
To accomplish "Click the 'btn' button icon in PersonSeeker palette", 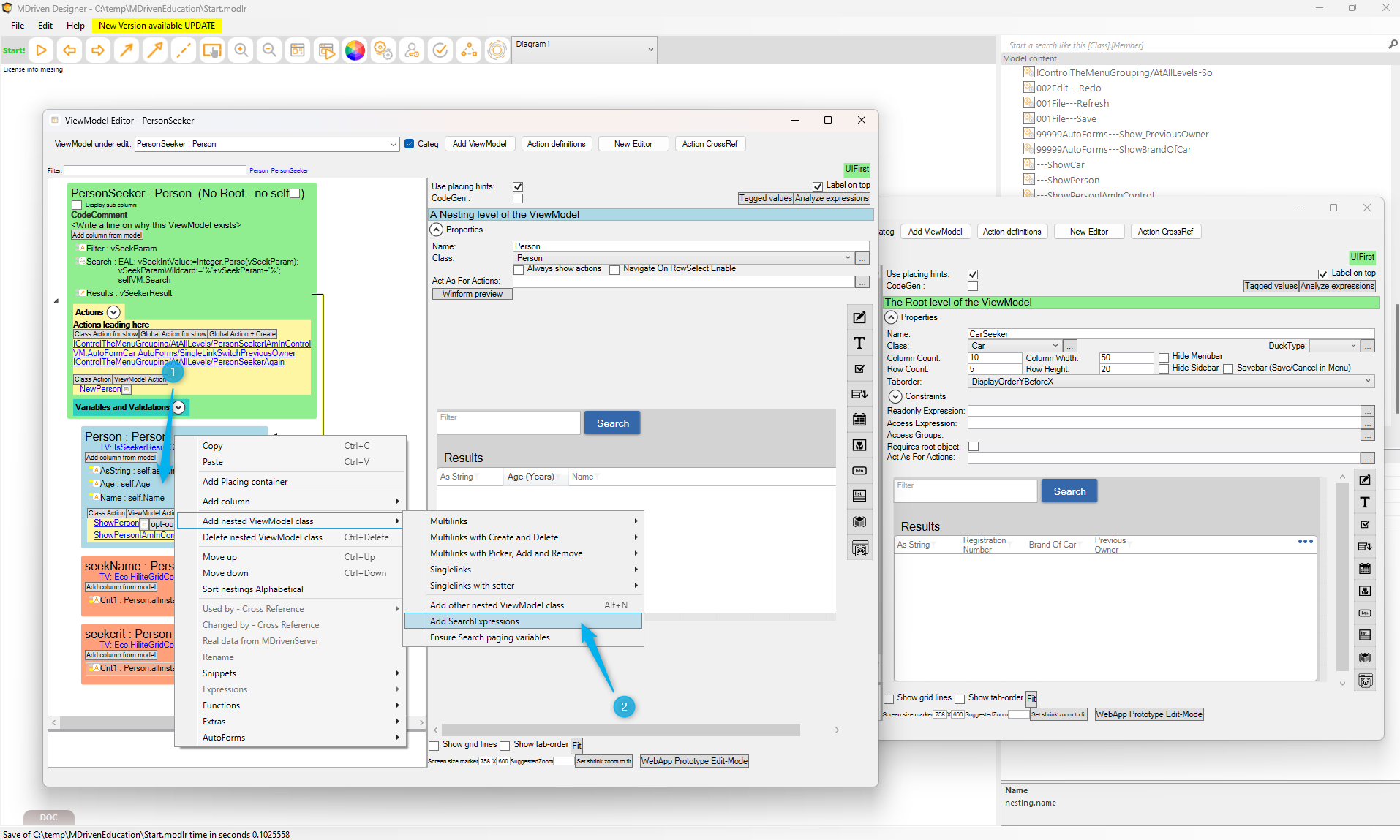I will click(x=859, y=471).
